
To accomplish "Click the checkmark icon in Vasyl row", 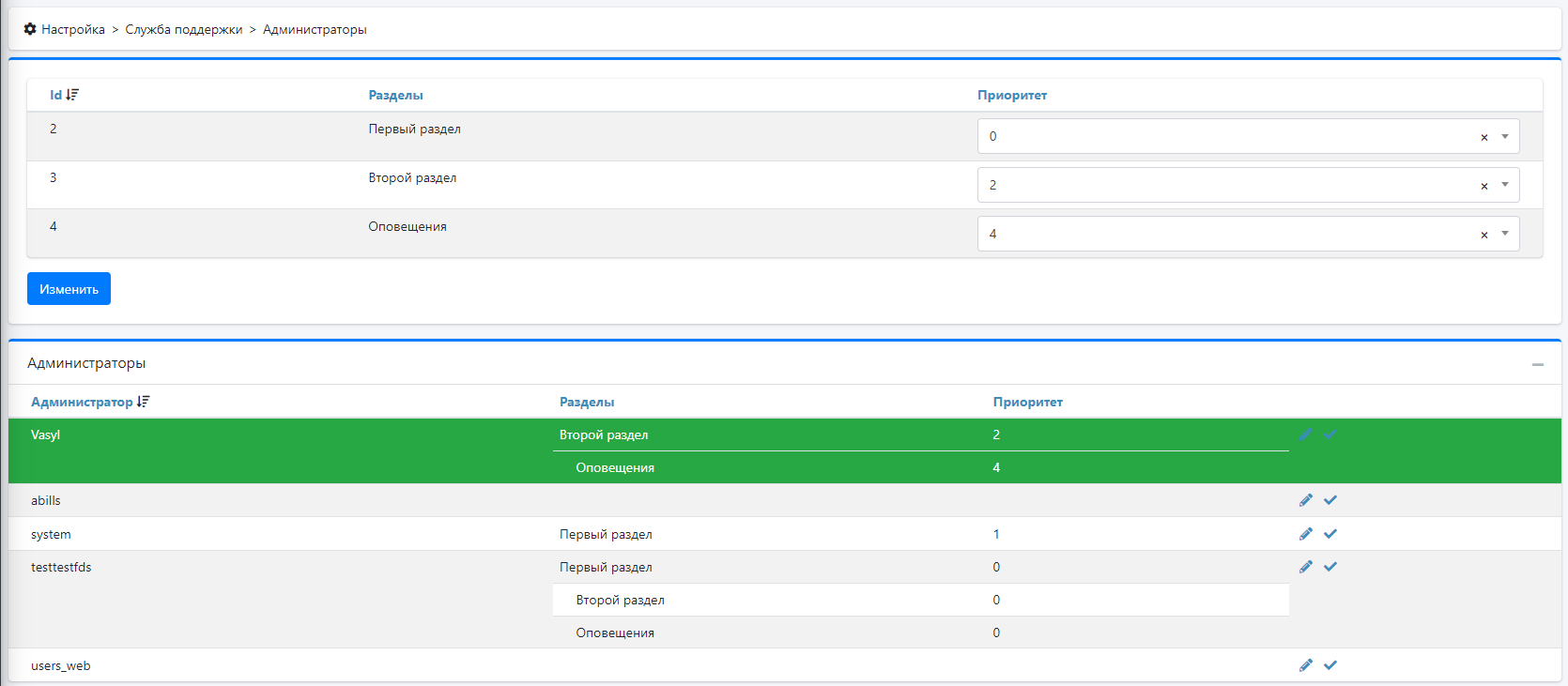I will [1330, 434].
